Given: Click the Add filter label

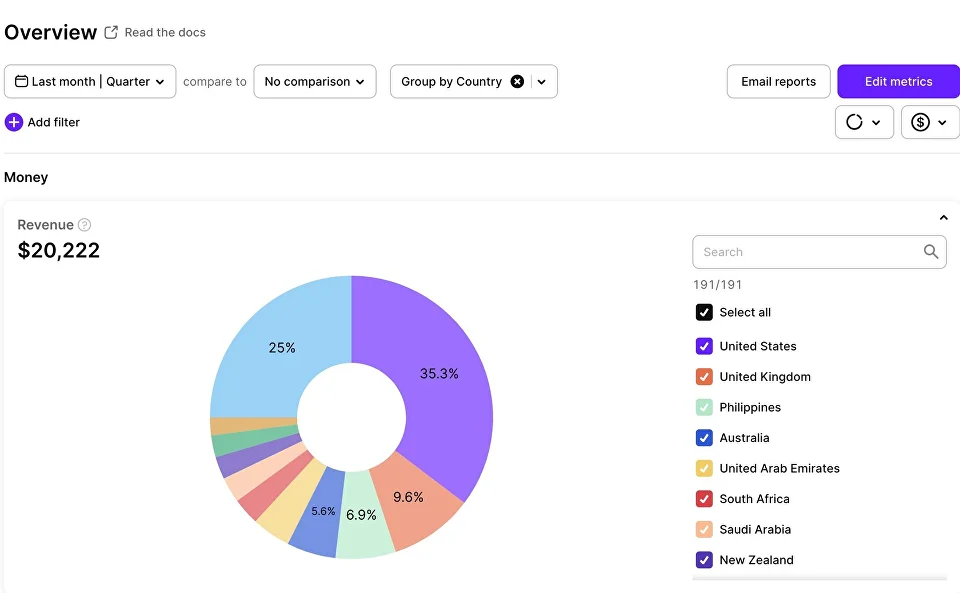Looking at the screenshot, I should tap(54, 122).
